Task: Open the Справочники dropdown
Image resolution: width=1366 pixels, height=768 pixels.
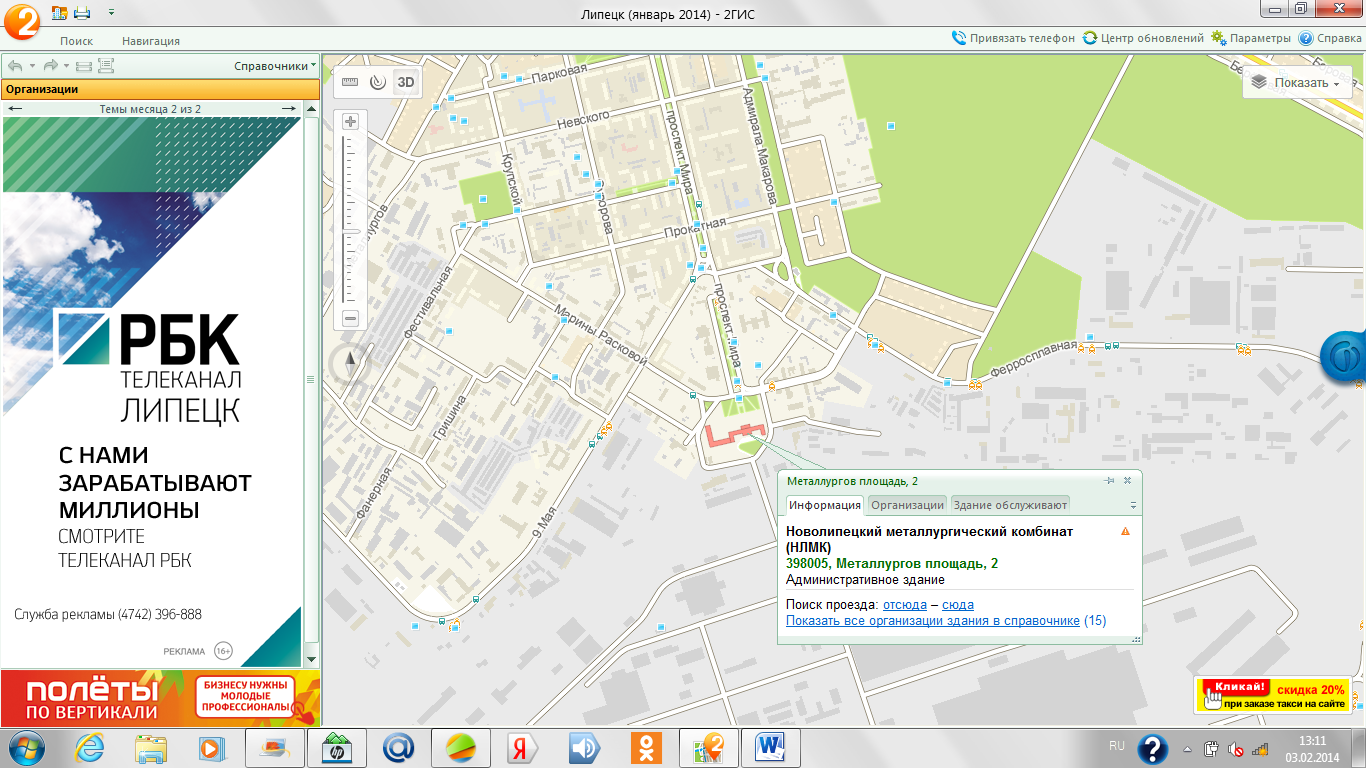Action: [x=275, y=66]
